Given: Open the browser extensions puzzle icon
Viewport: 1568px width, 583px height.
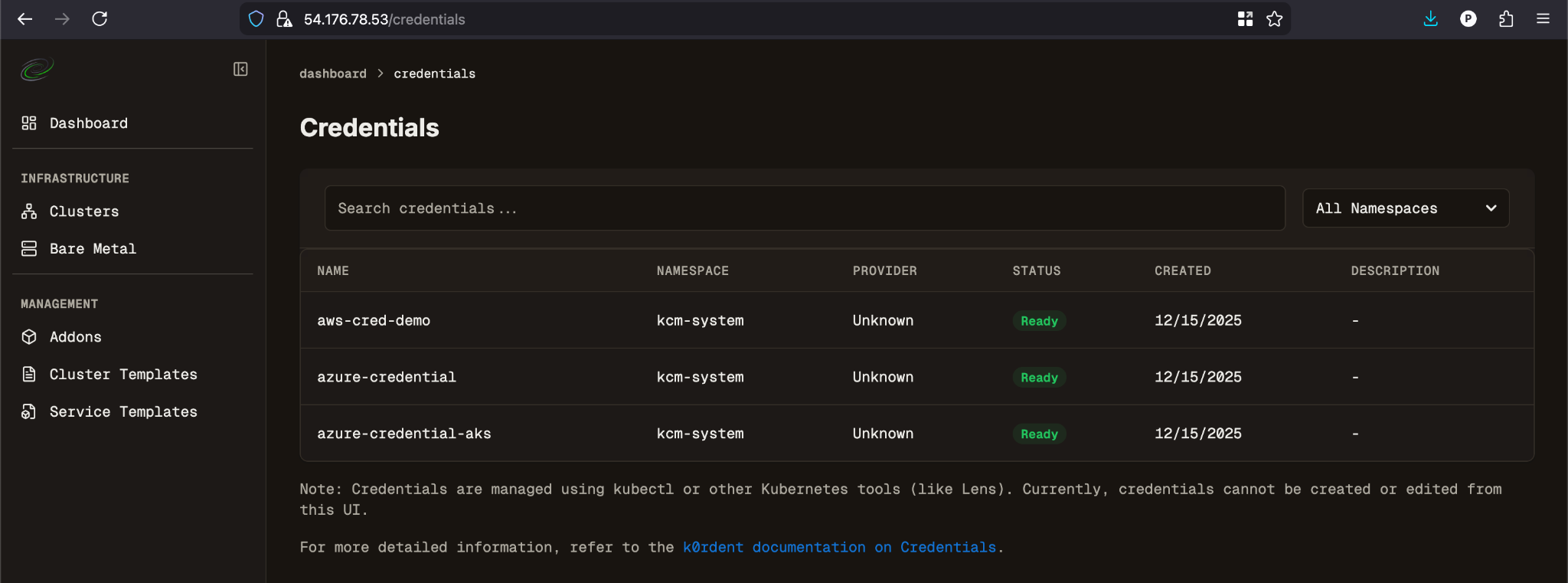Looking at the screenshot, I should click(1506, 19).
